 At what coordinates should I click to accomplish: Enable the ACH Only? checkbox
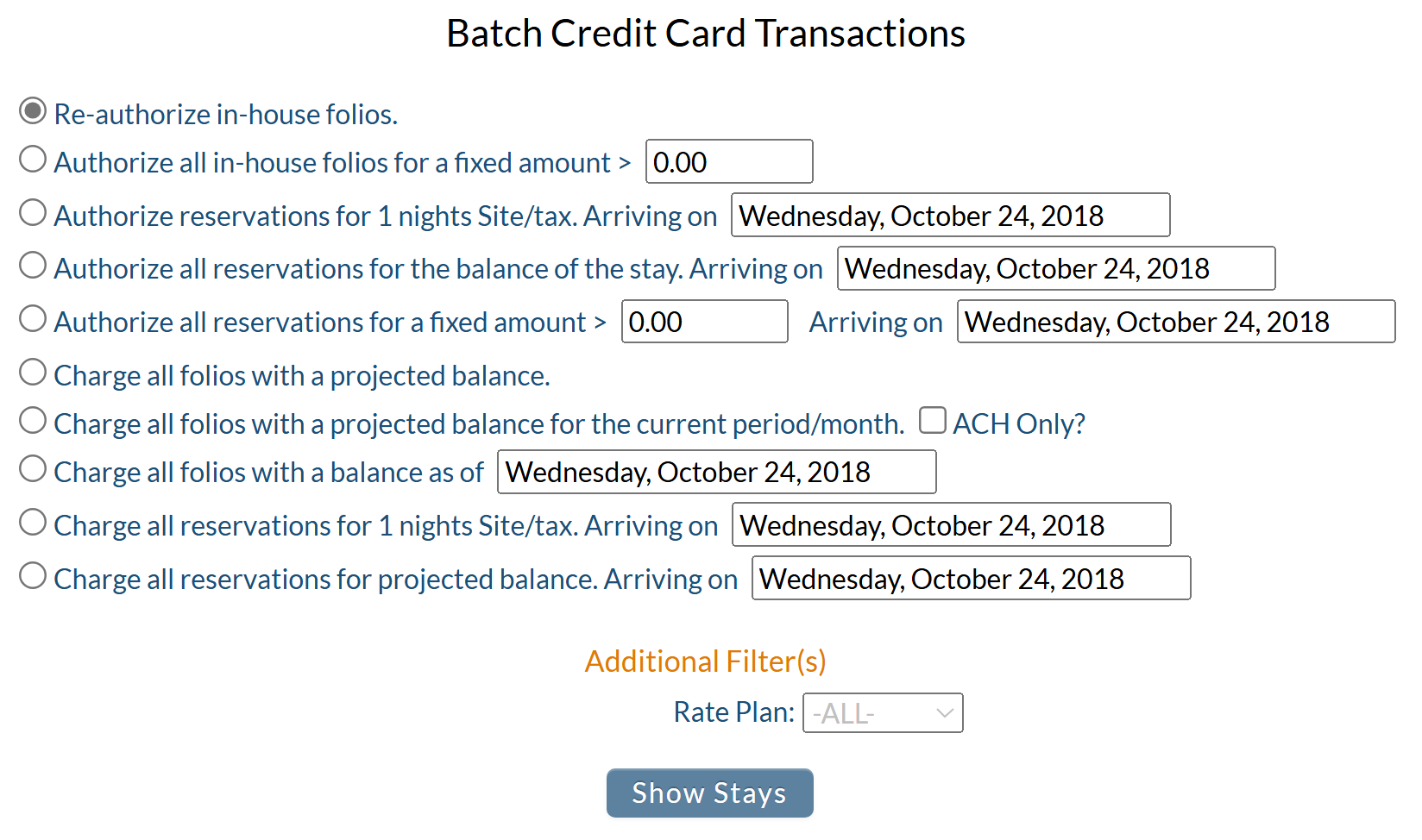[x=933, y=420]
